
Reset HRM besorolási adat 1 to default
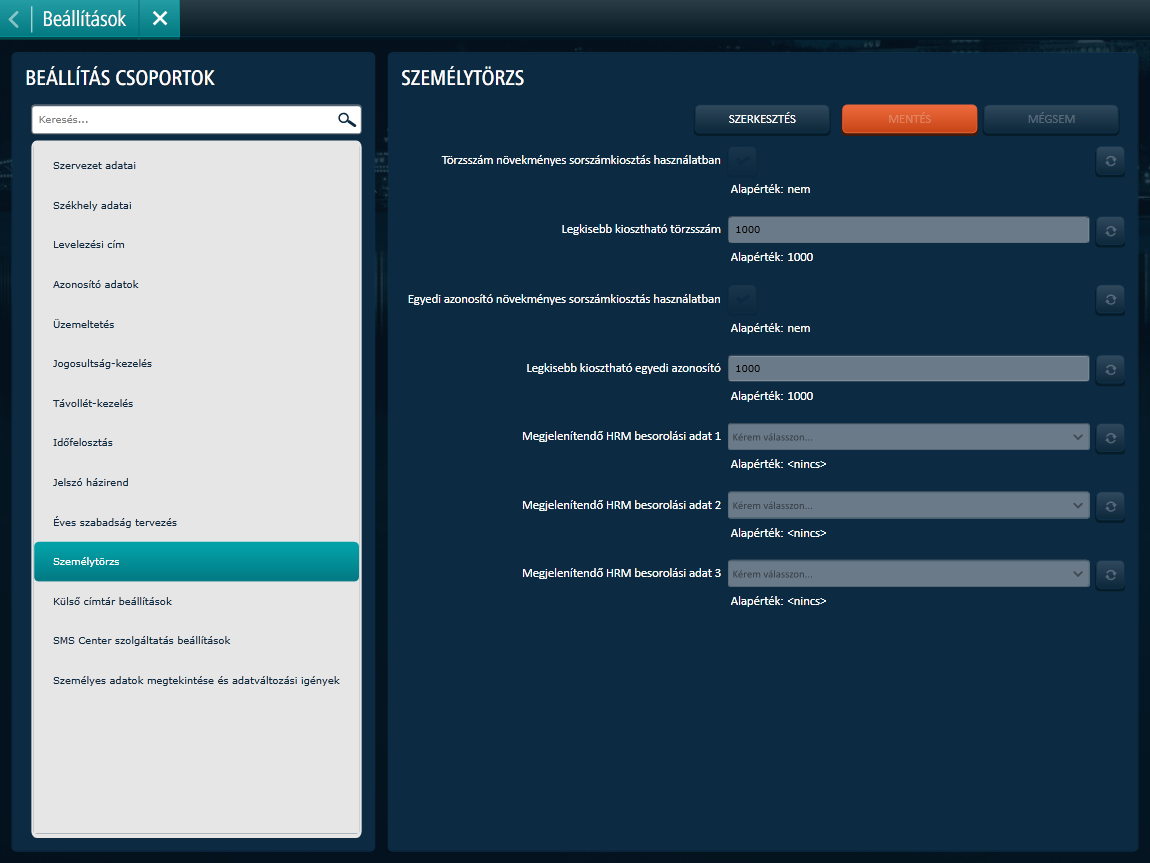(x=1110, y=437)
